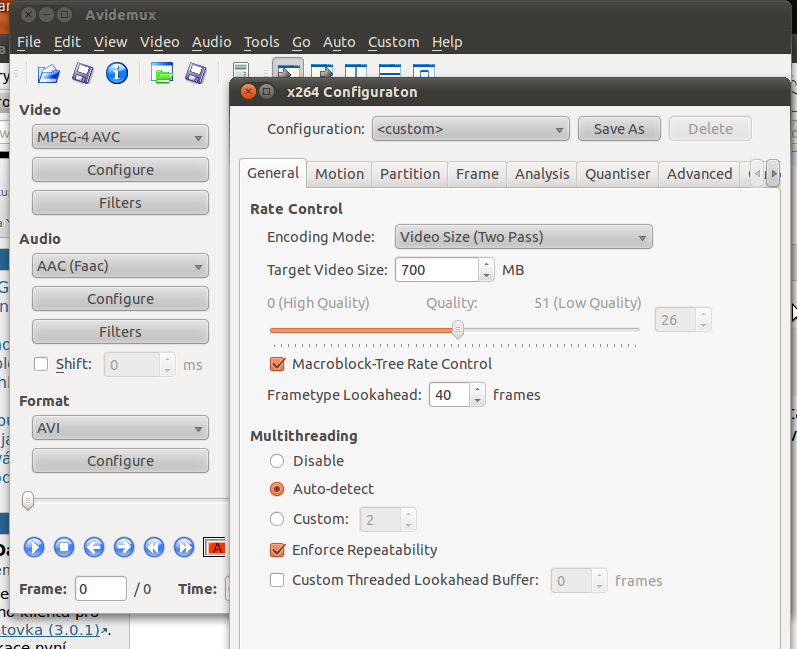
Task: Switch to the output view mode icon
Action: (322, 70)
